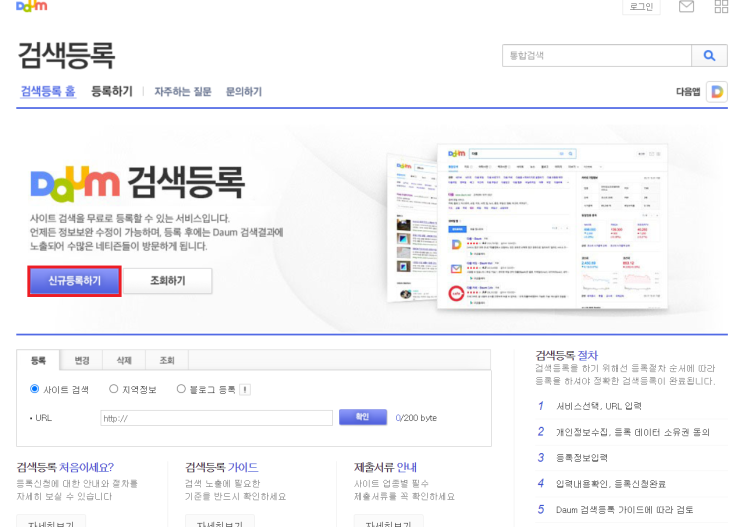Screen dimensions: 743x527
Task: Open the 문의하기 menu item
Action: (244, 91)
